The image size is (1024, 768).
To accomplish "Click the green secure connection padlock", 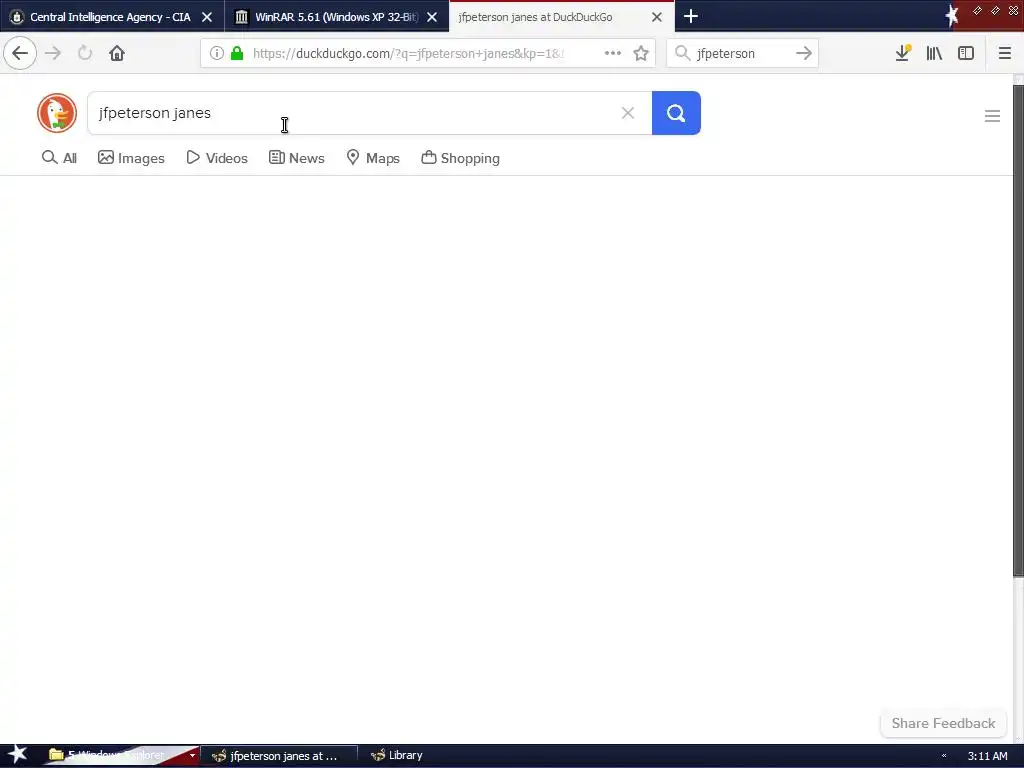I will coord(237,53).
